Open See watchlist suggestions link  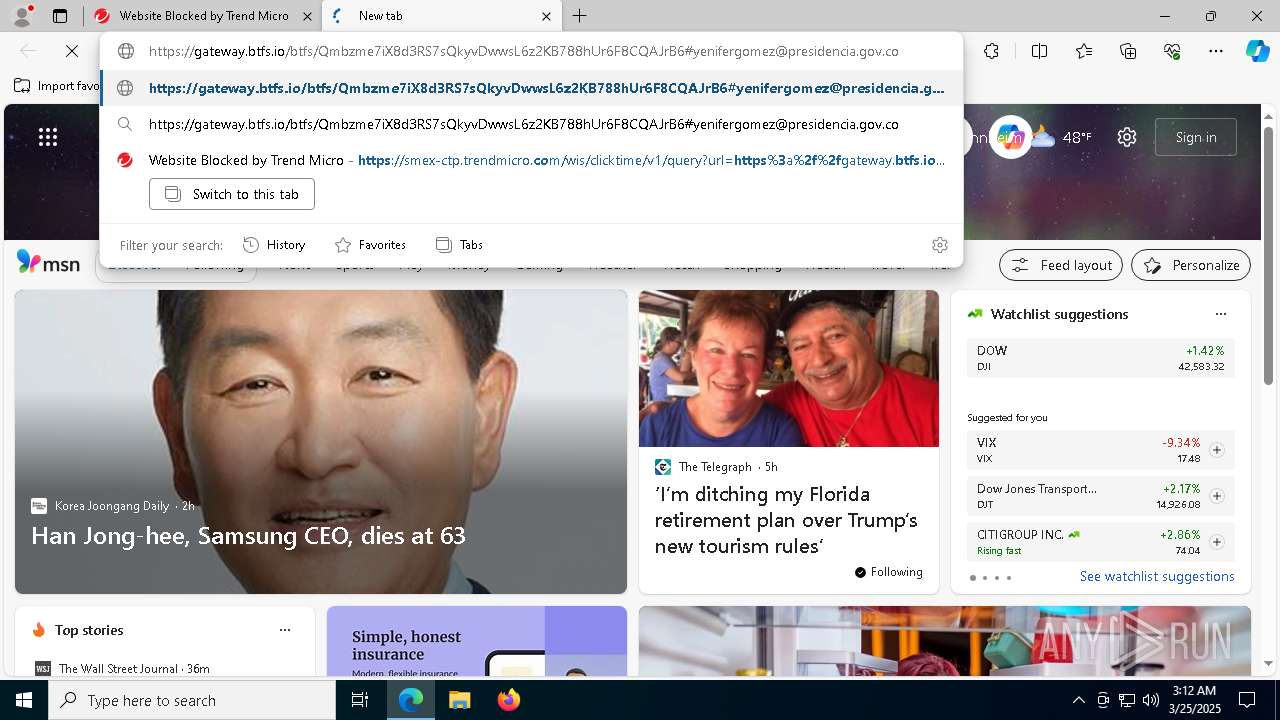pyautogui.click(x=1157, y=577)
